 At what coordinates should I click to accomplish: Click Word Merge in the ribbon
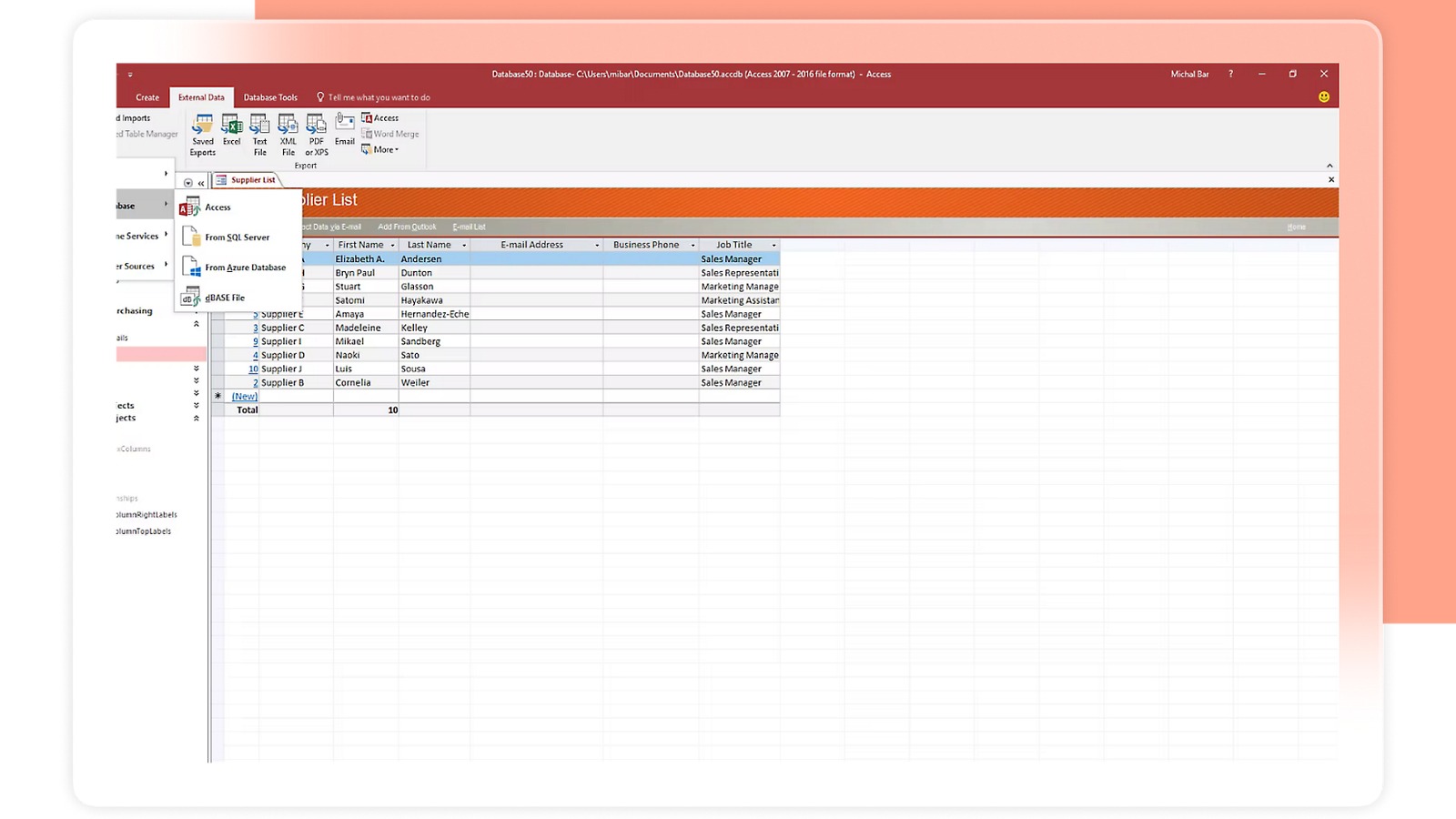click(390, 134)
